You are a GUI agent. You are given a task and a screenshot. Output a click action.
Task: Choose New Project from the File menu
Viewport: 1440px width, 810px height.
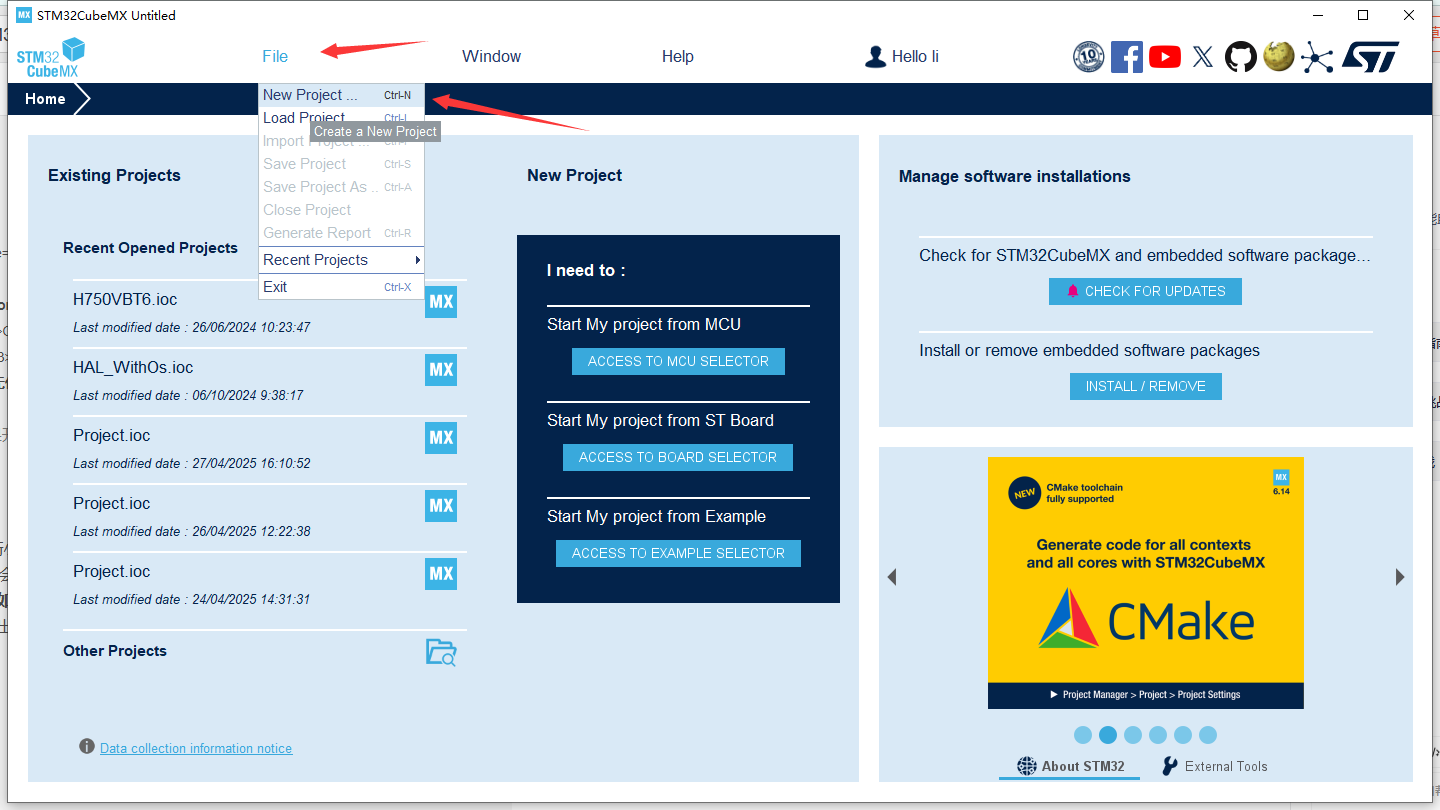341,95
